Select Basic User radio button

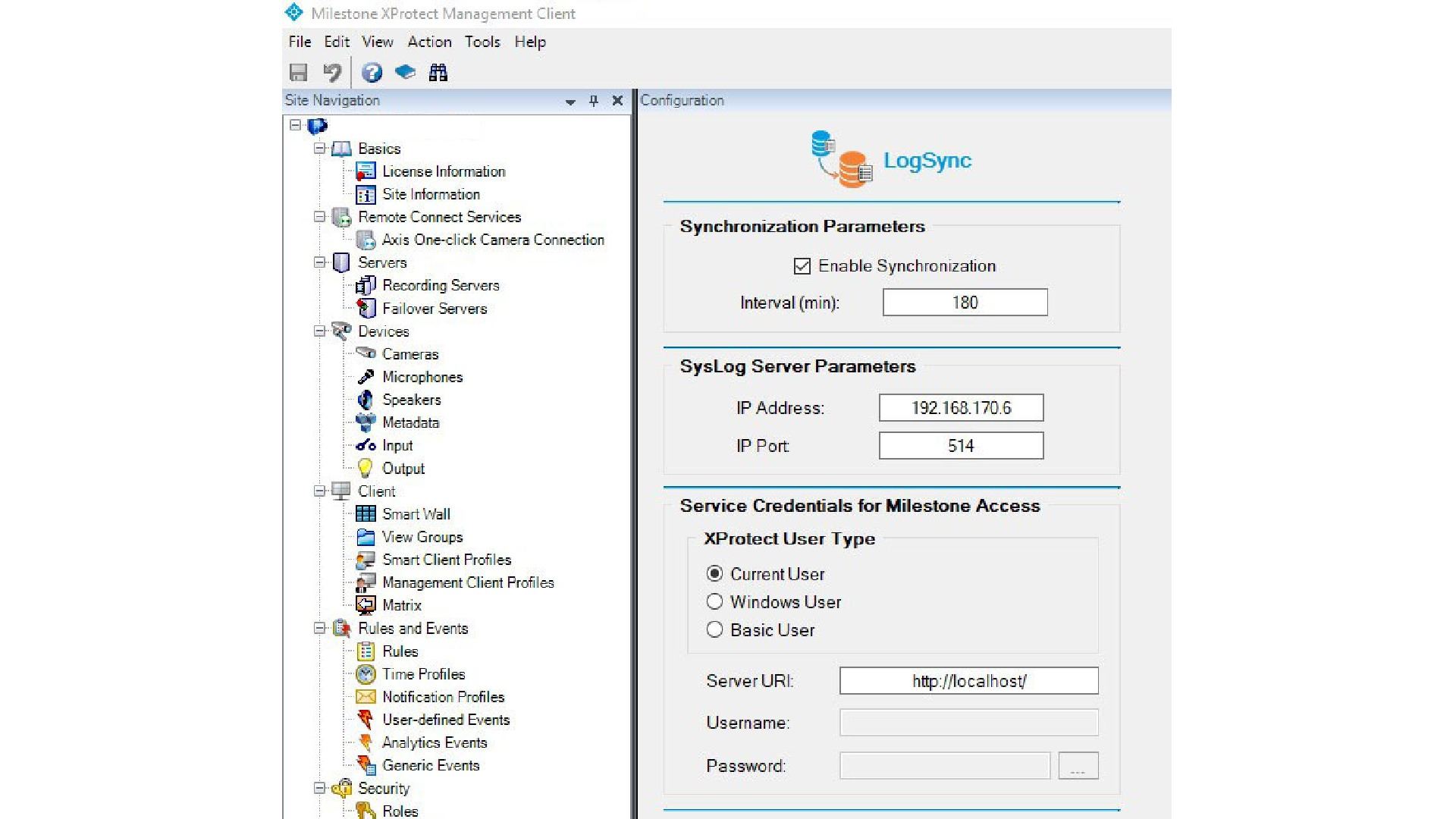714,630
